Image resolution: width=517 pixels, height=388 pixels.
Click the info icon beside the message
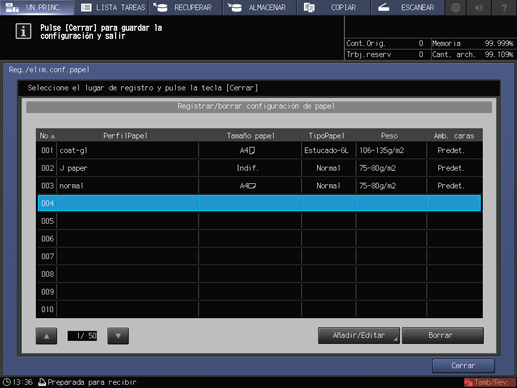pos(23,31)
